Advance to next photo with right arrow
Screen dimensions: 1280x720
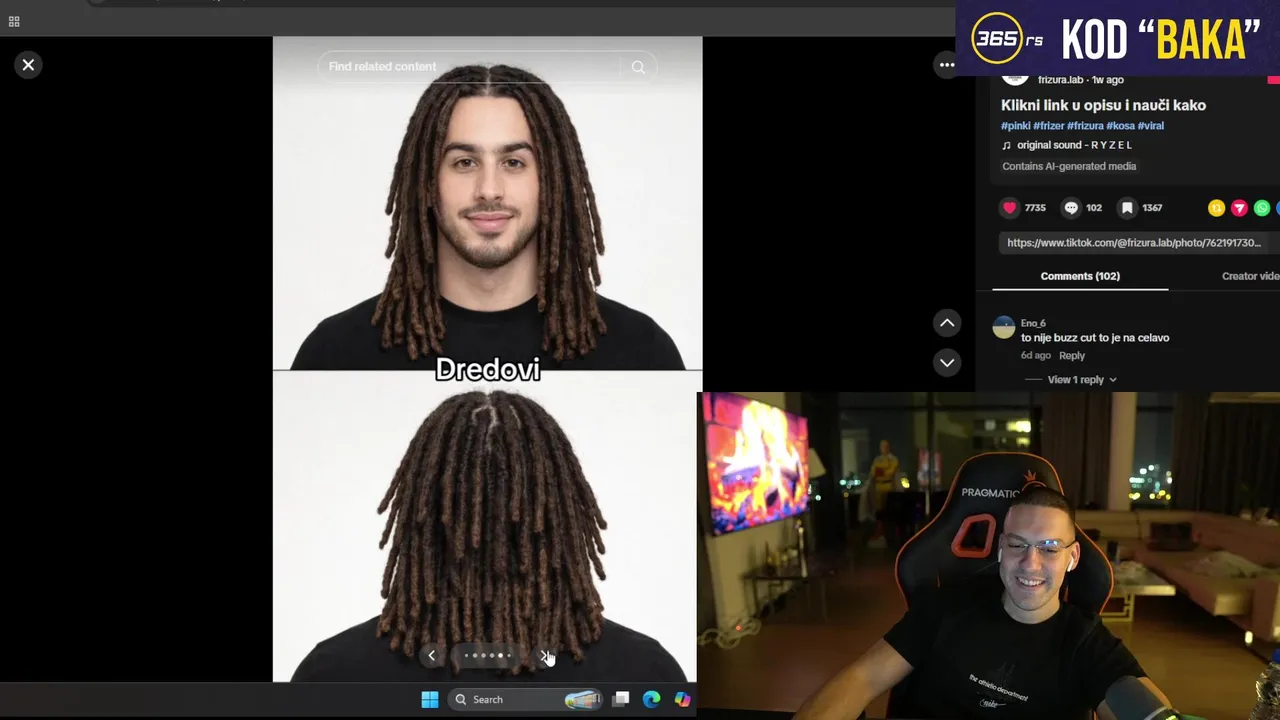tap(544, 656)
